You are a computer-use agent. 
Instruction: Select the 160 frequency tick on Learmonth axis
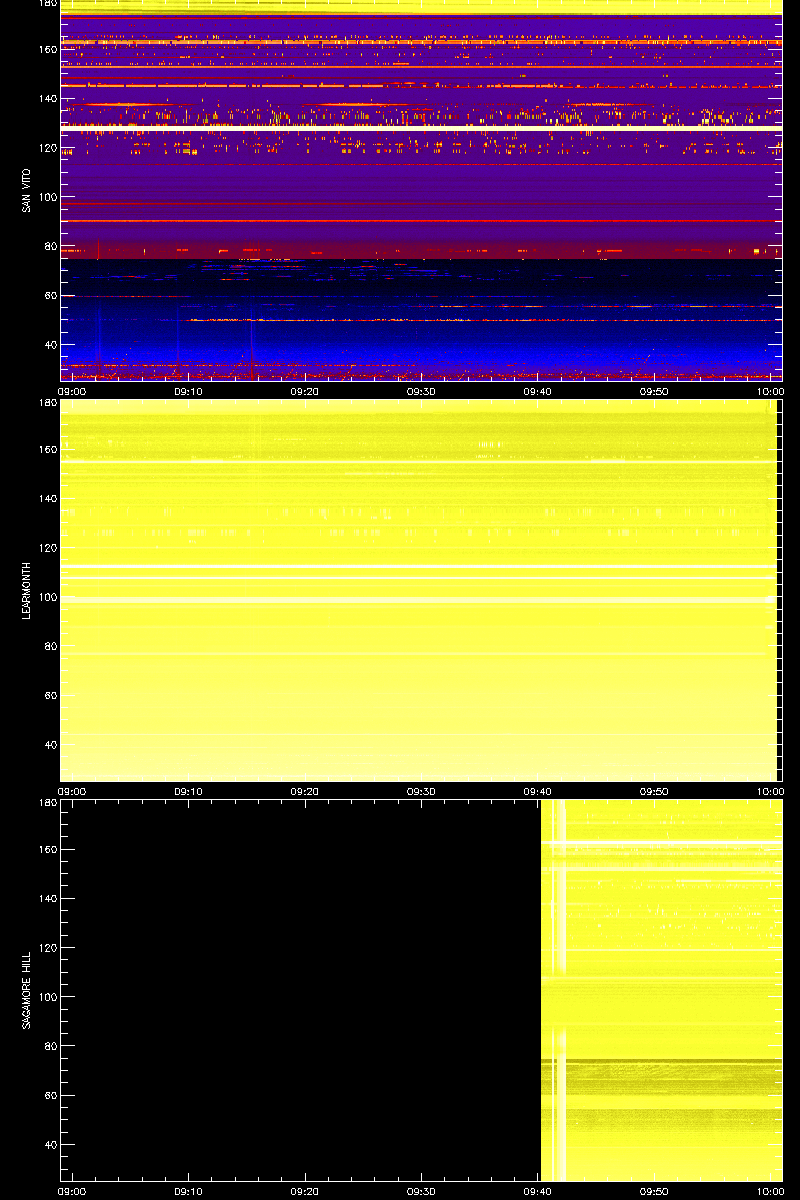click(47, 450)
